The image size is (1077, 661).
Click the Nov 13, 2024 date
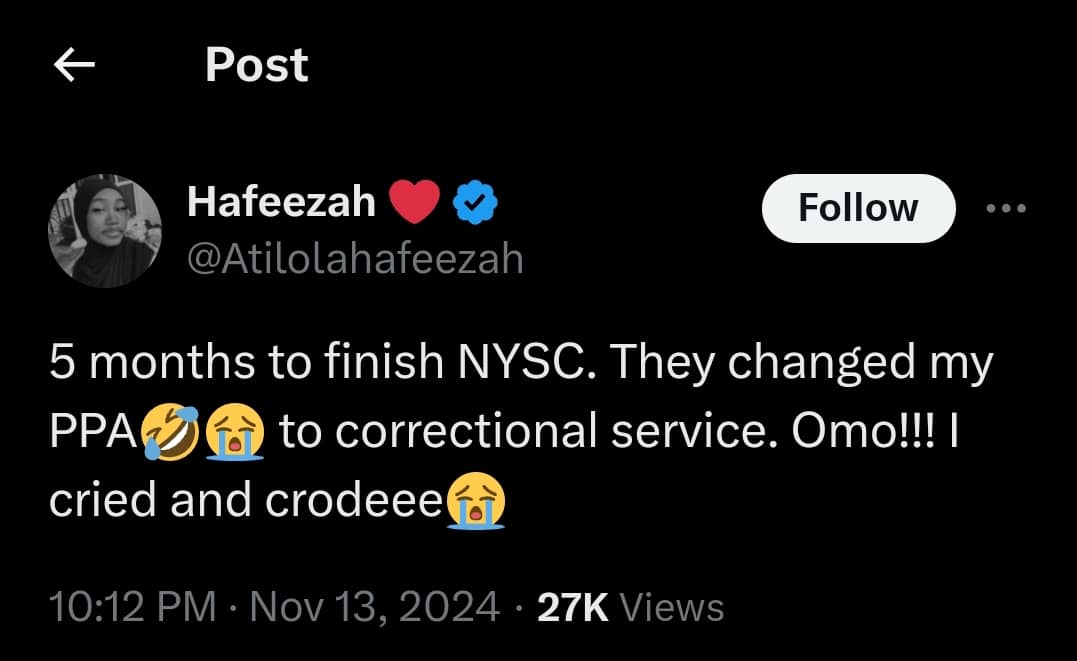[x=375, y=607]
